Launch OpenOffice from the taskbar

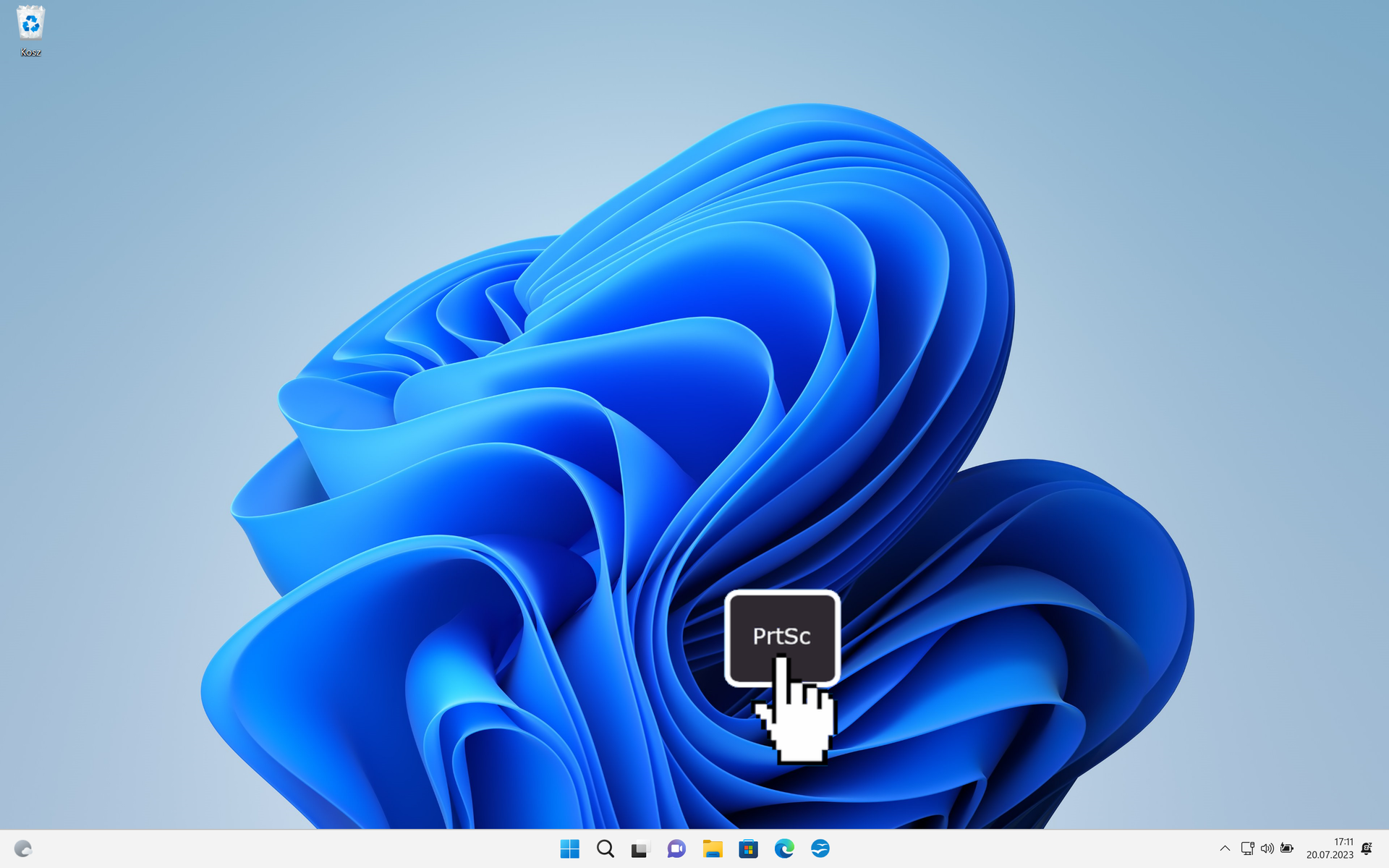822,848
